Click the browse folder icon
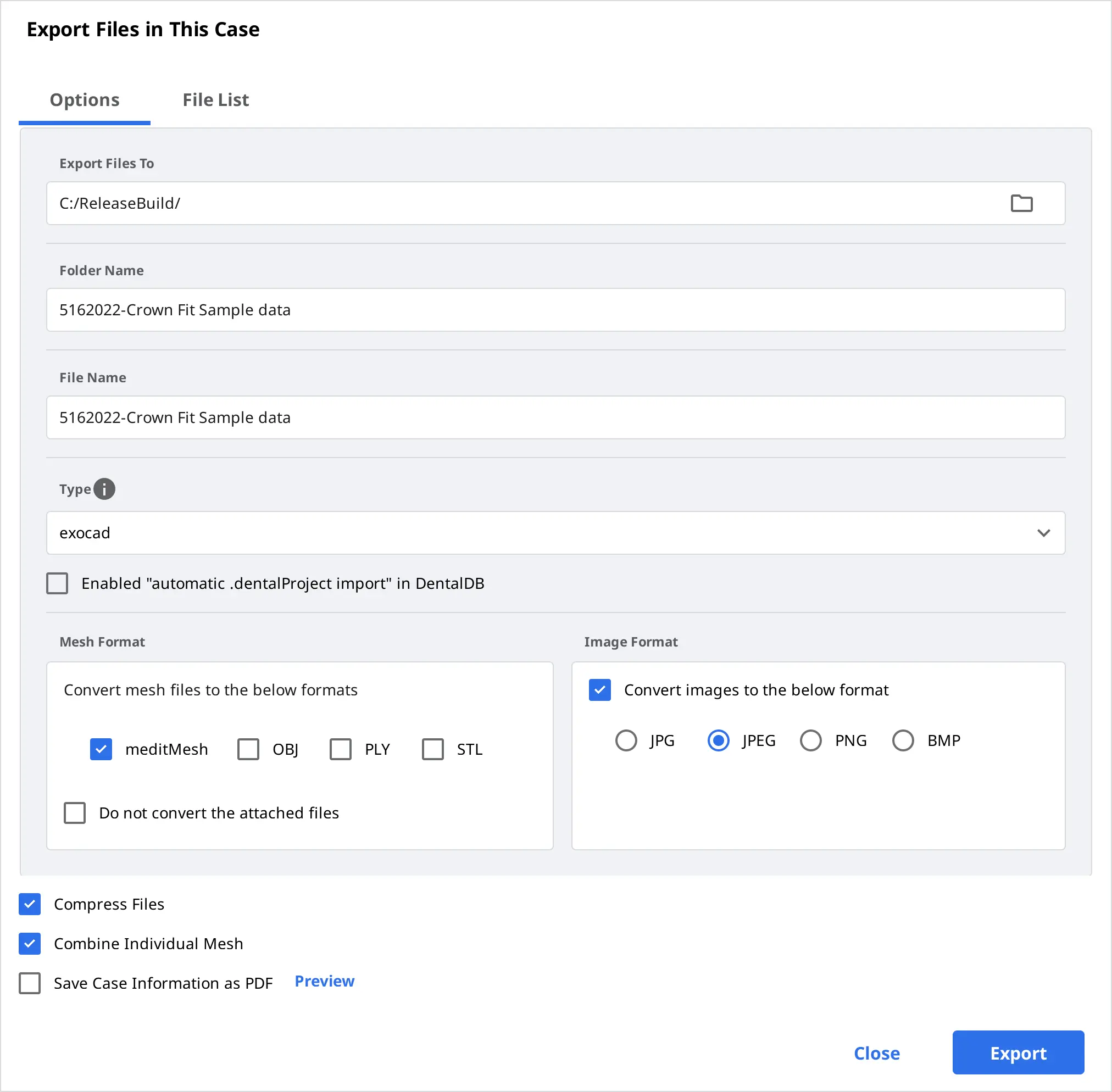The image size is (1112, 1092). [x=1021, y=203]
